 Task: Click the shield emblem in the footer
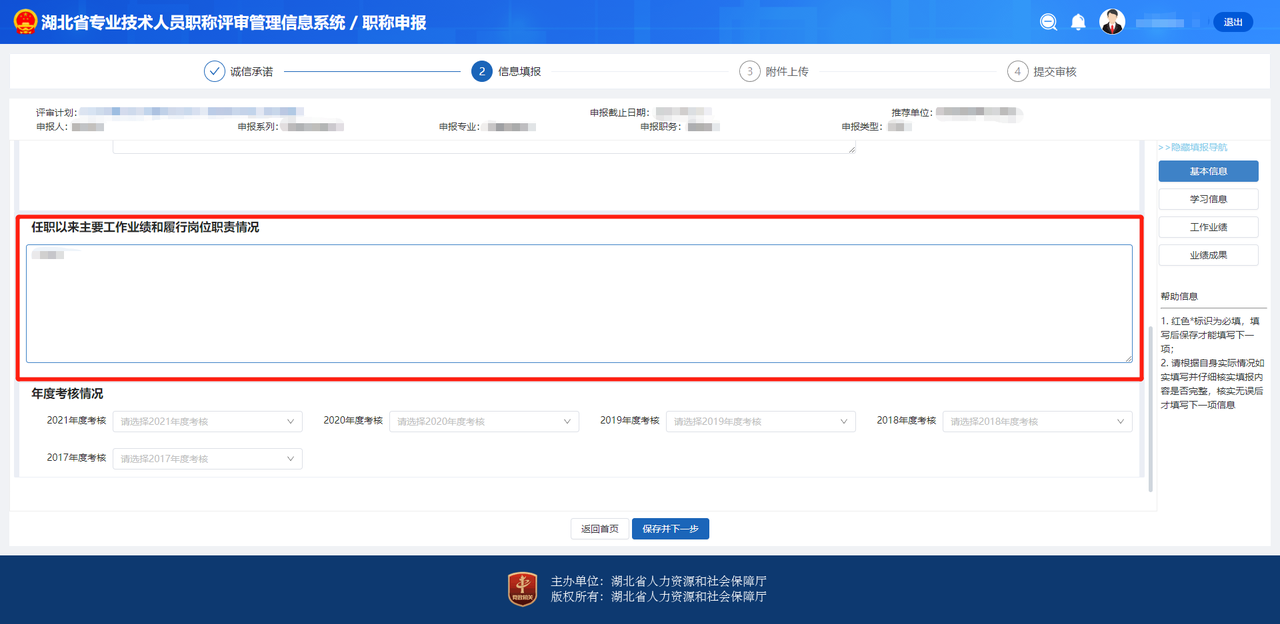coord(521,588)
